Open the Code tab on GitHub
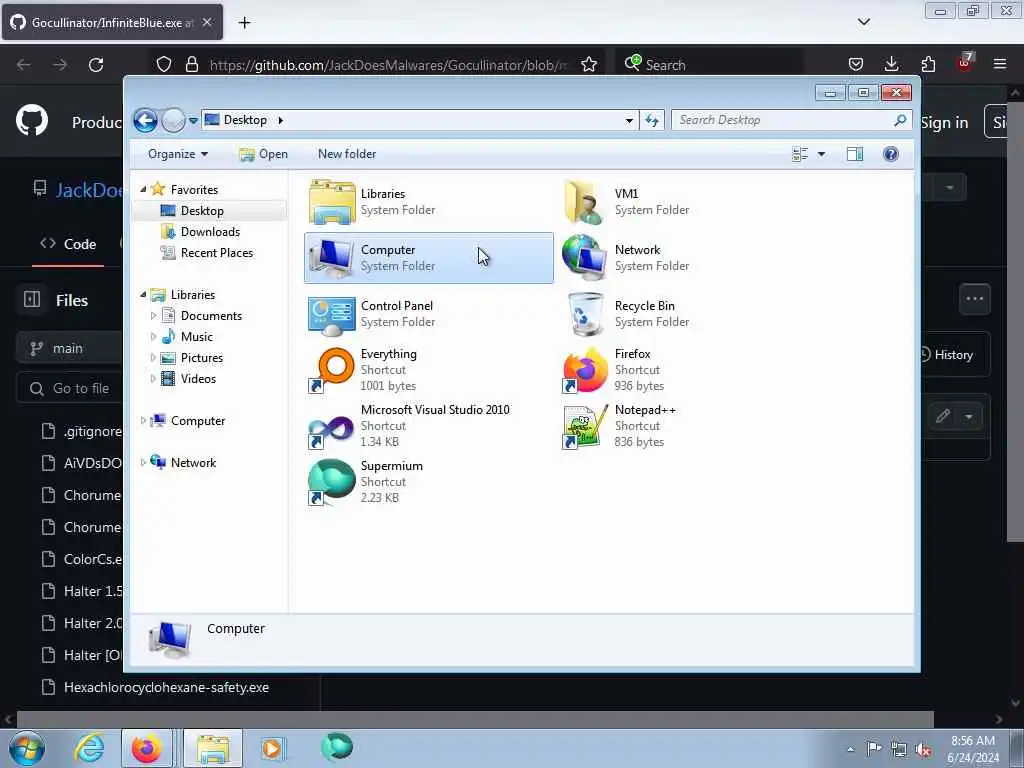1024x768 pixels. click(x=68, y=244)
